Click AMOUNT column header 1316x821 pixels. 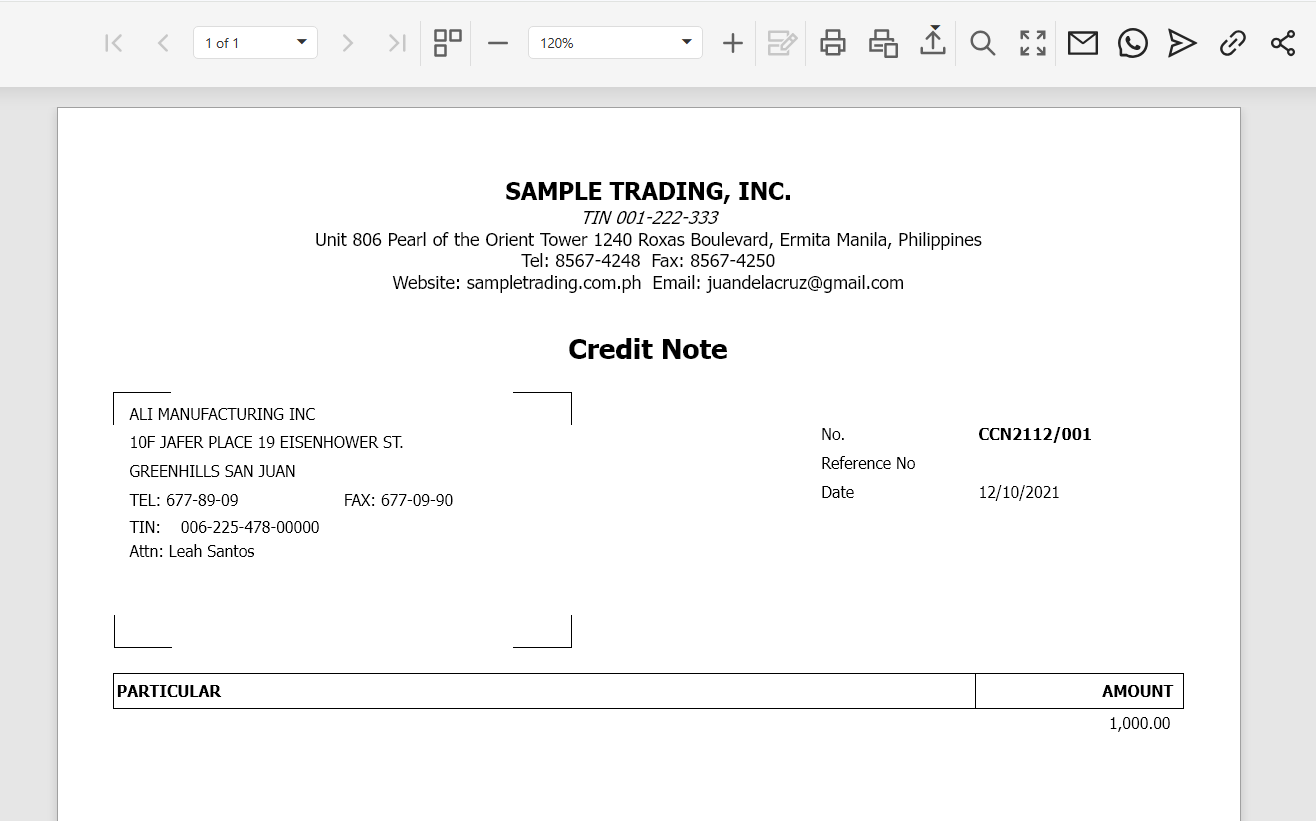click(x=1137, y=691)
